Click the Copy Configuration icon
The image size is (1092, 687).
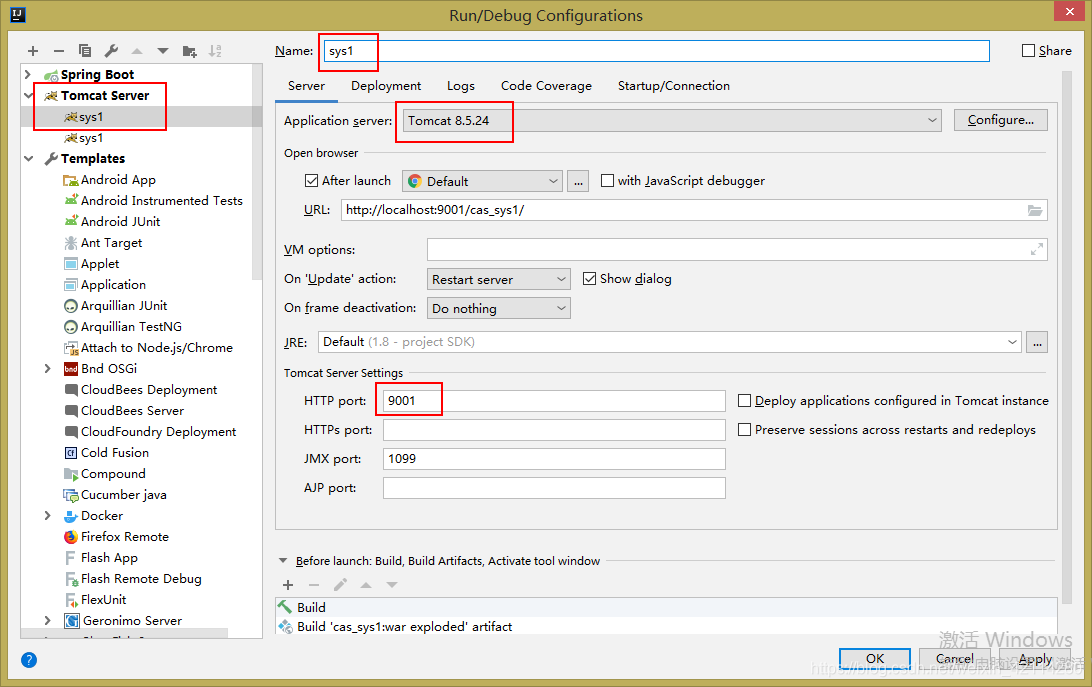coord(85,51)
